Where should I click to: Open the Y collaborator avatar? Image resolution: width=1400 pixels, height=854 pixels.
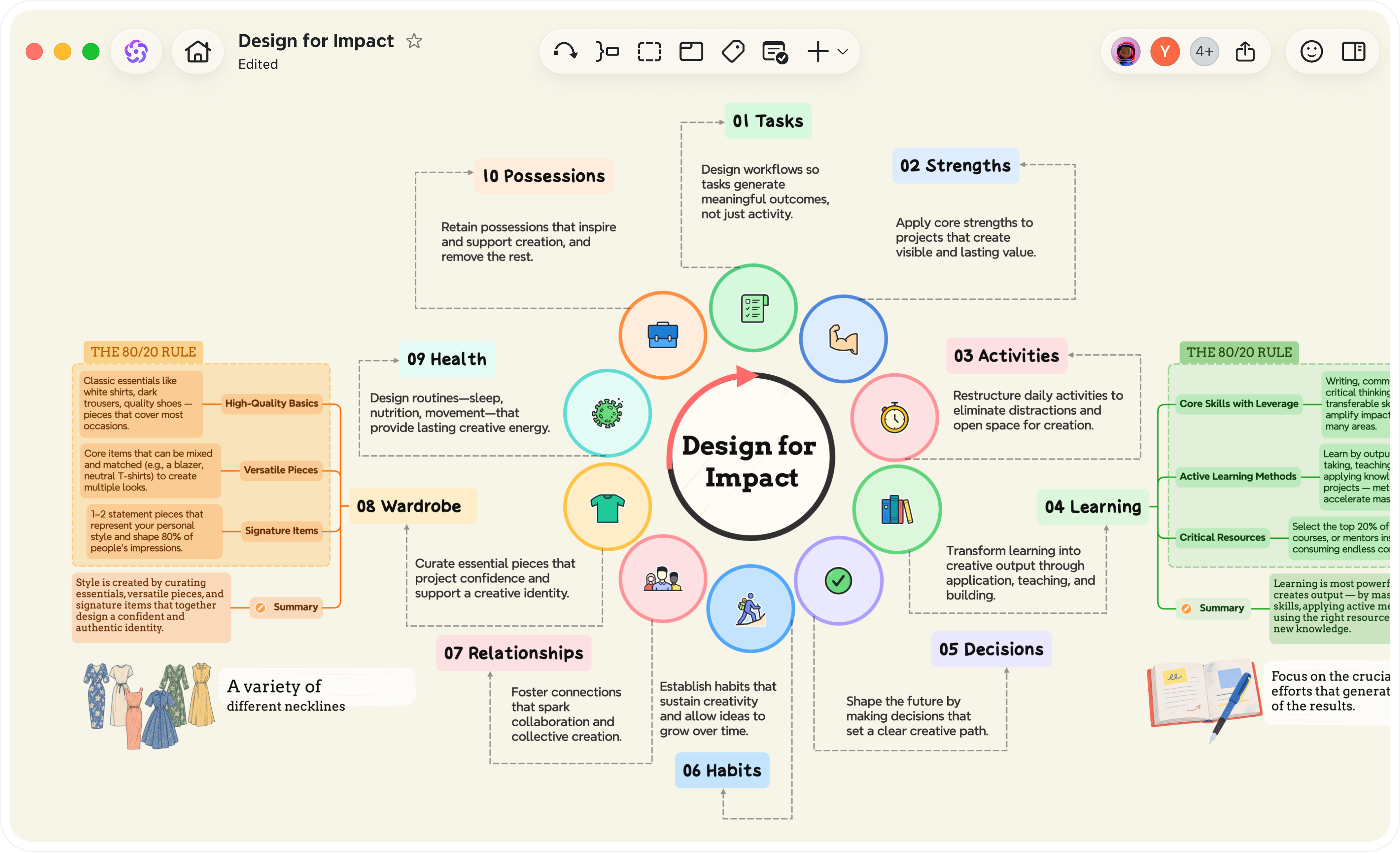1165,52
